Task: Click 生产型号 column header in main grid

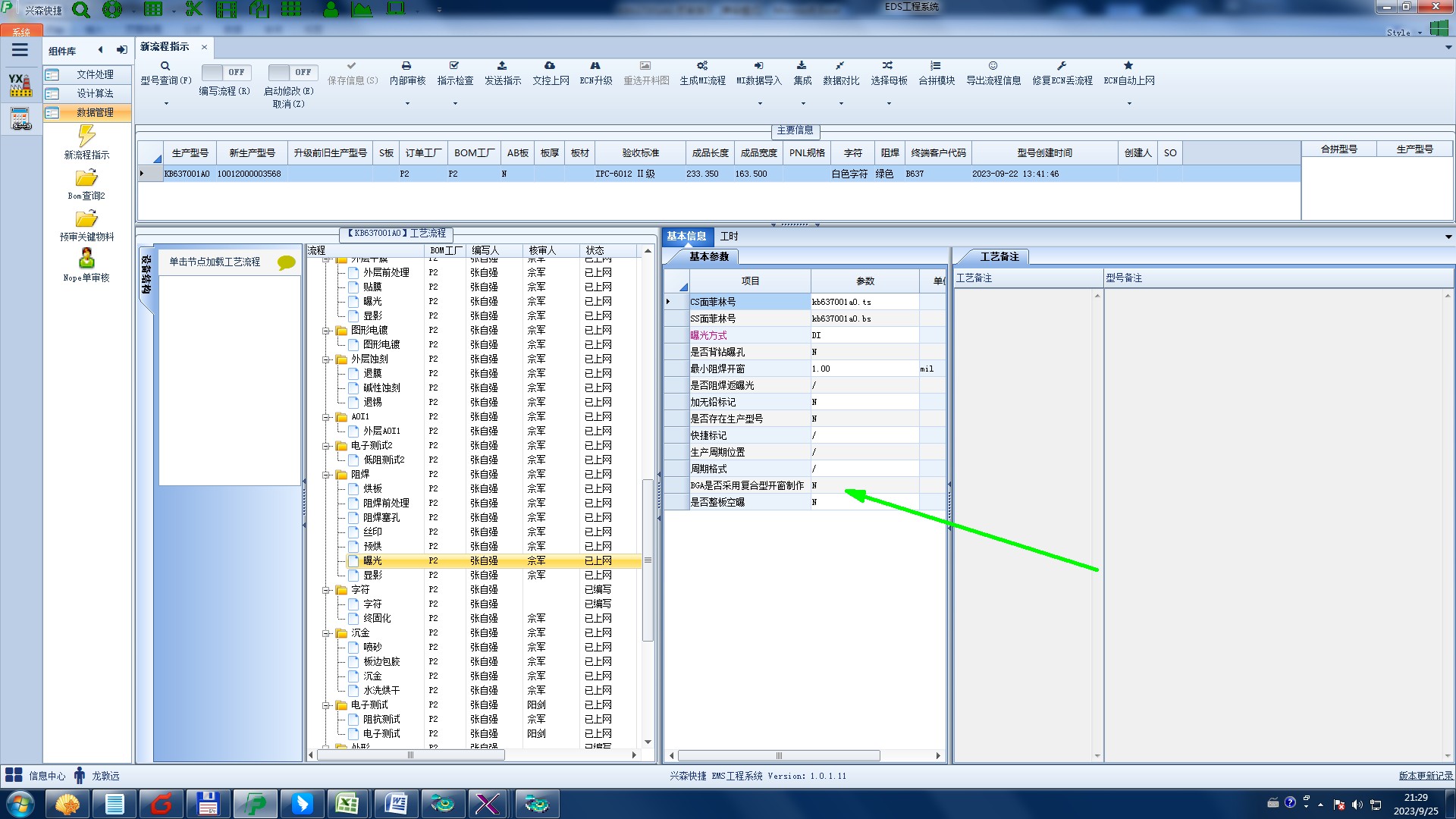Action: tap(190, 152)
